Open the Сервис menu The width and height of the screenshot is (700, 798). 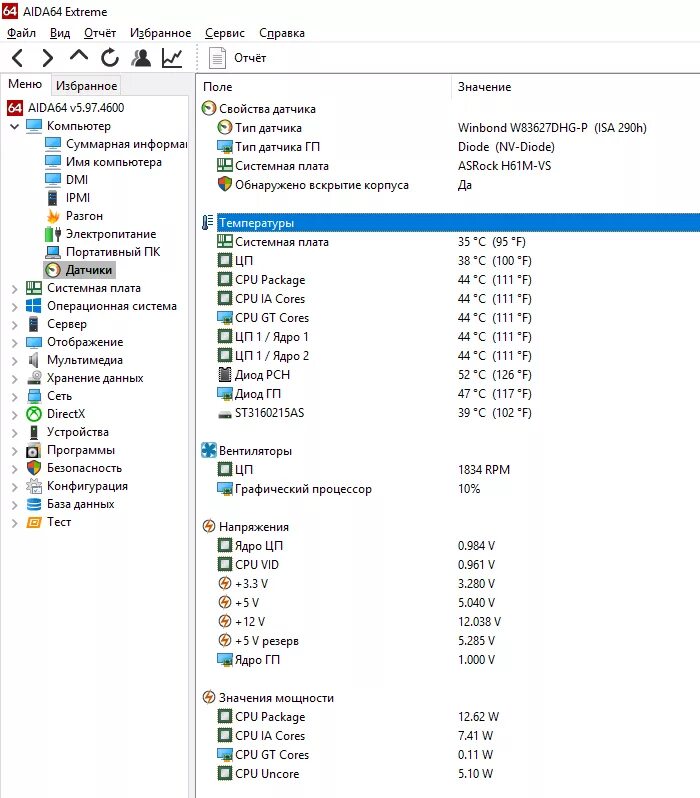pos(225,33)
